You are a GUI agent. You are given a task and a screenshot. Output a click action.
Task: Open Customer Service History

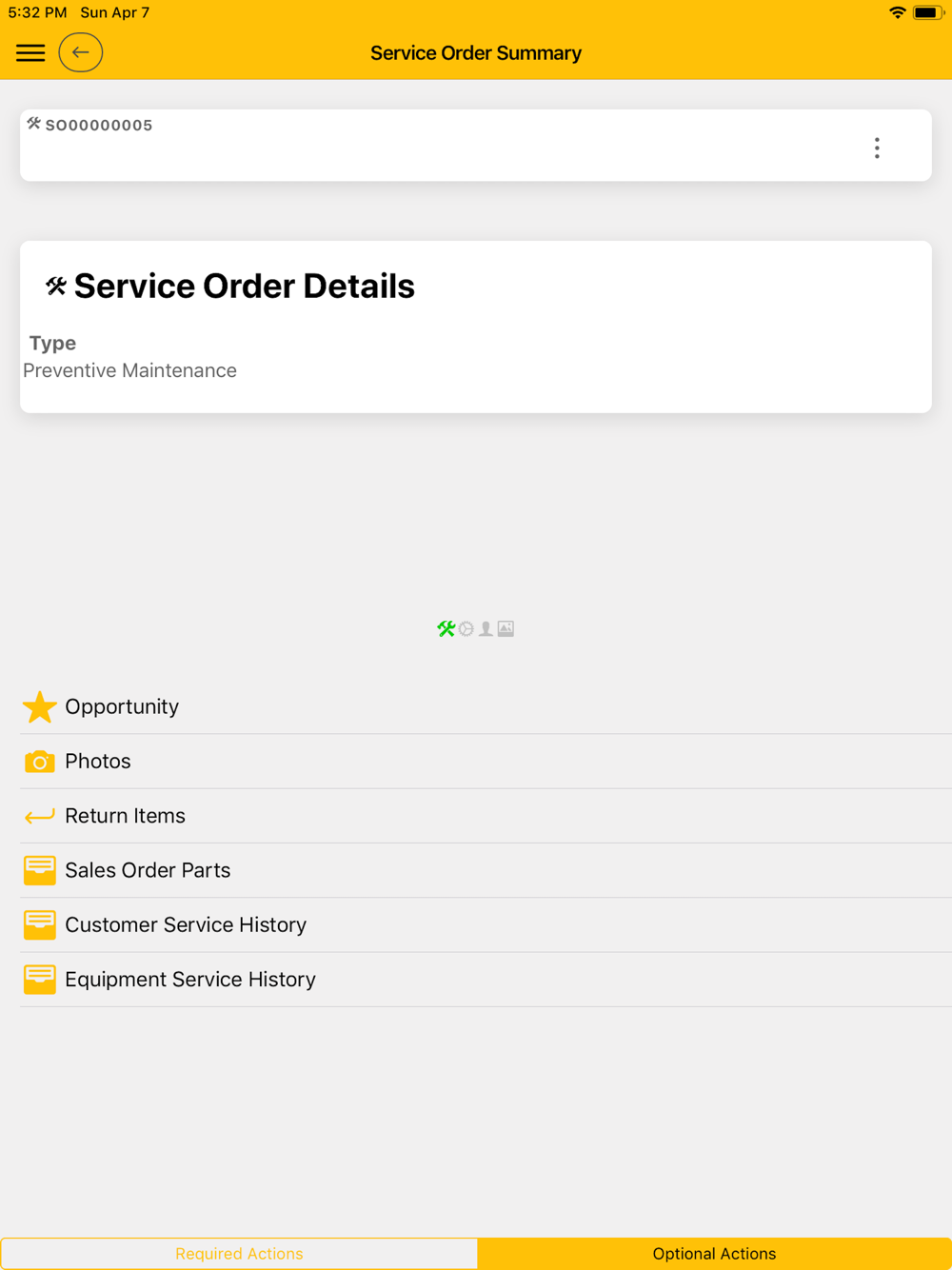tap(186, 924)
